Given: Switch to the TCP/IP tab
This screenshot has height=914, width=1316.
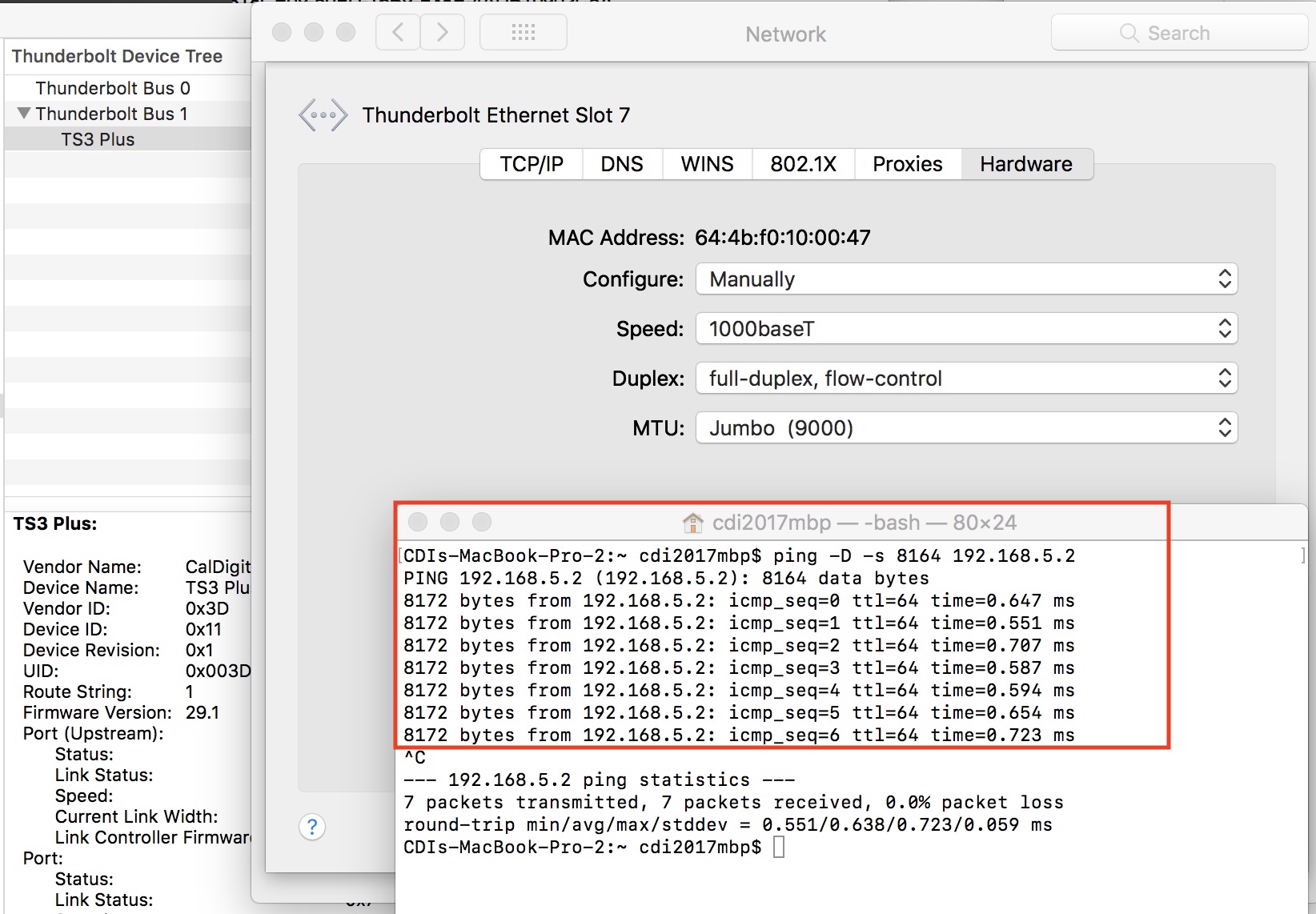Looking at the screenshot, I should (532, 164).
